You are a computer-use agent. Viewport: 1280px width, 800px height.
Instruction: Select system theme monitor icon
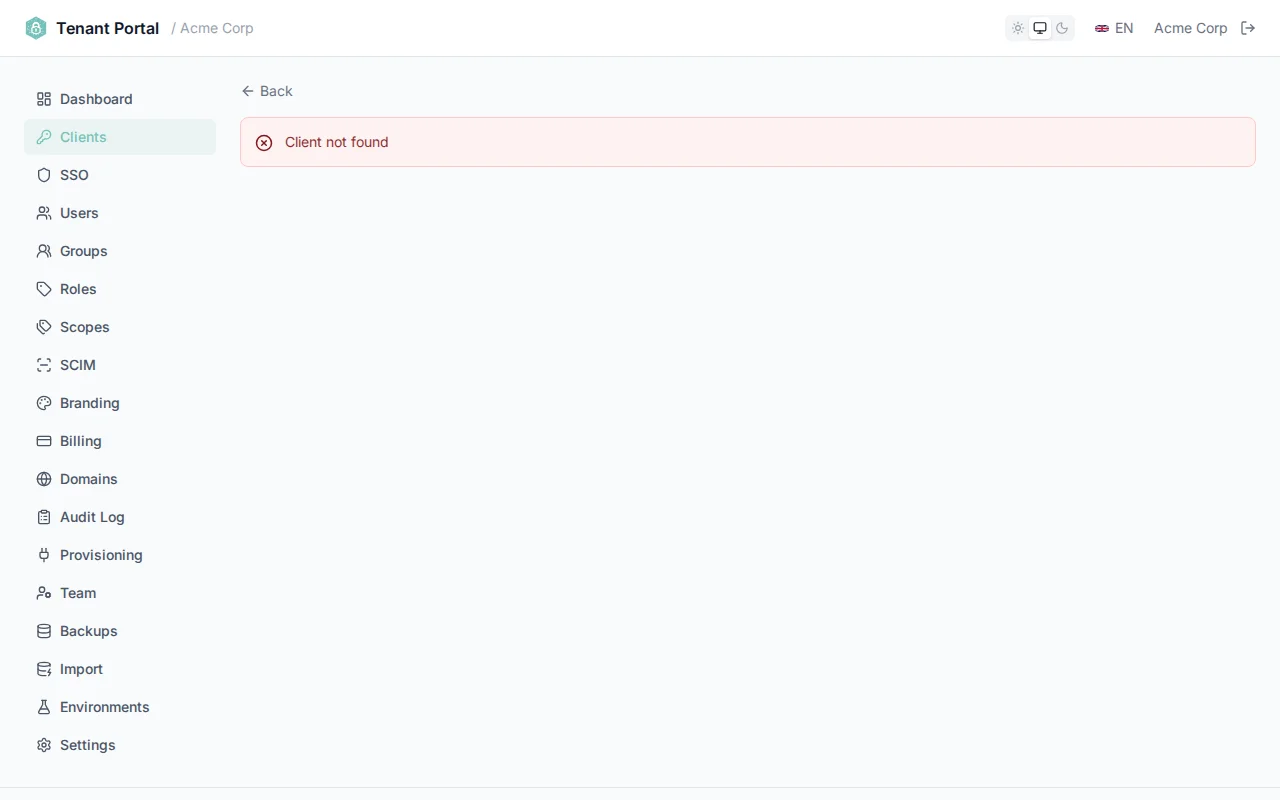click(x=1040, y=28)
